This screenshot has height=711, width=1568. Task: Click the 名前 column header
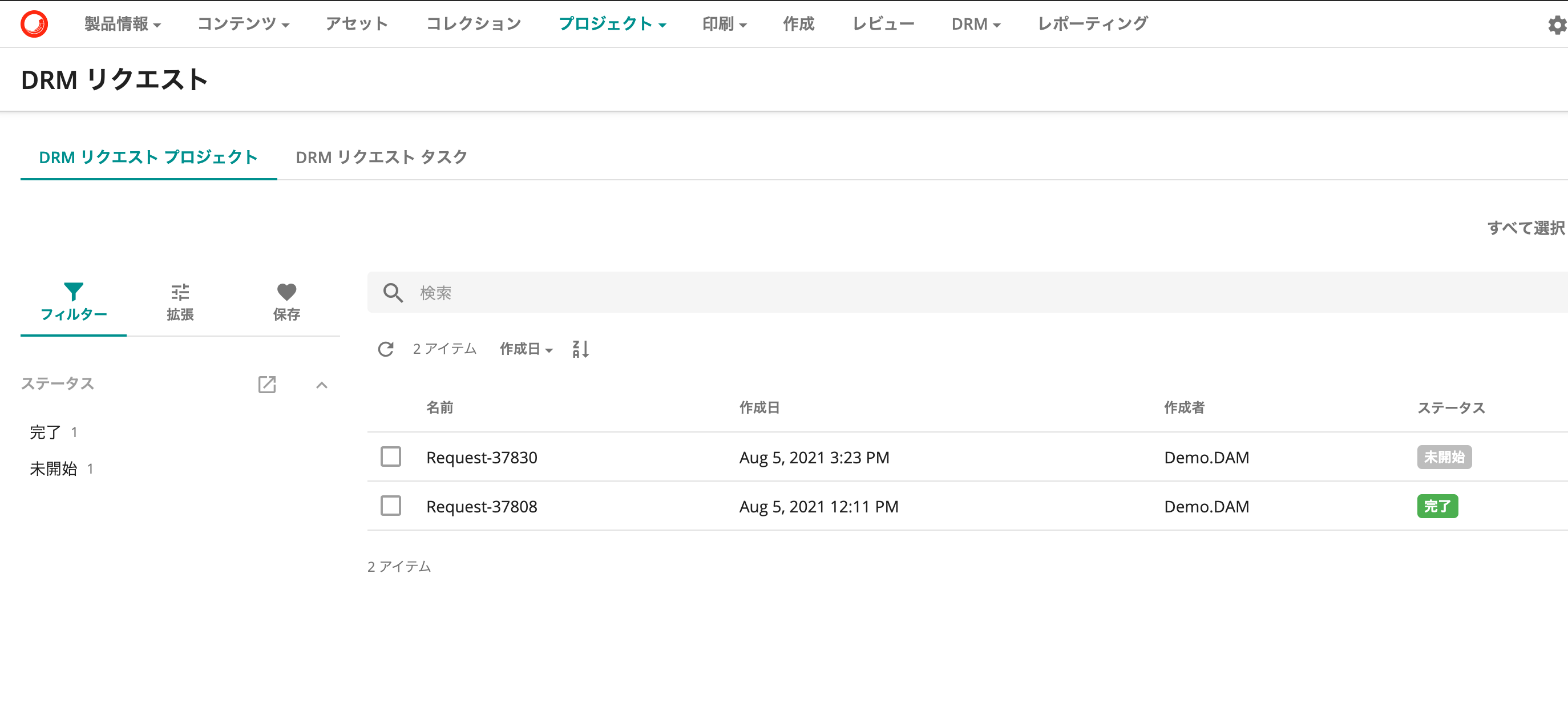[439, 407]
